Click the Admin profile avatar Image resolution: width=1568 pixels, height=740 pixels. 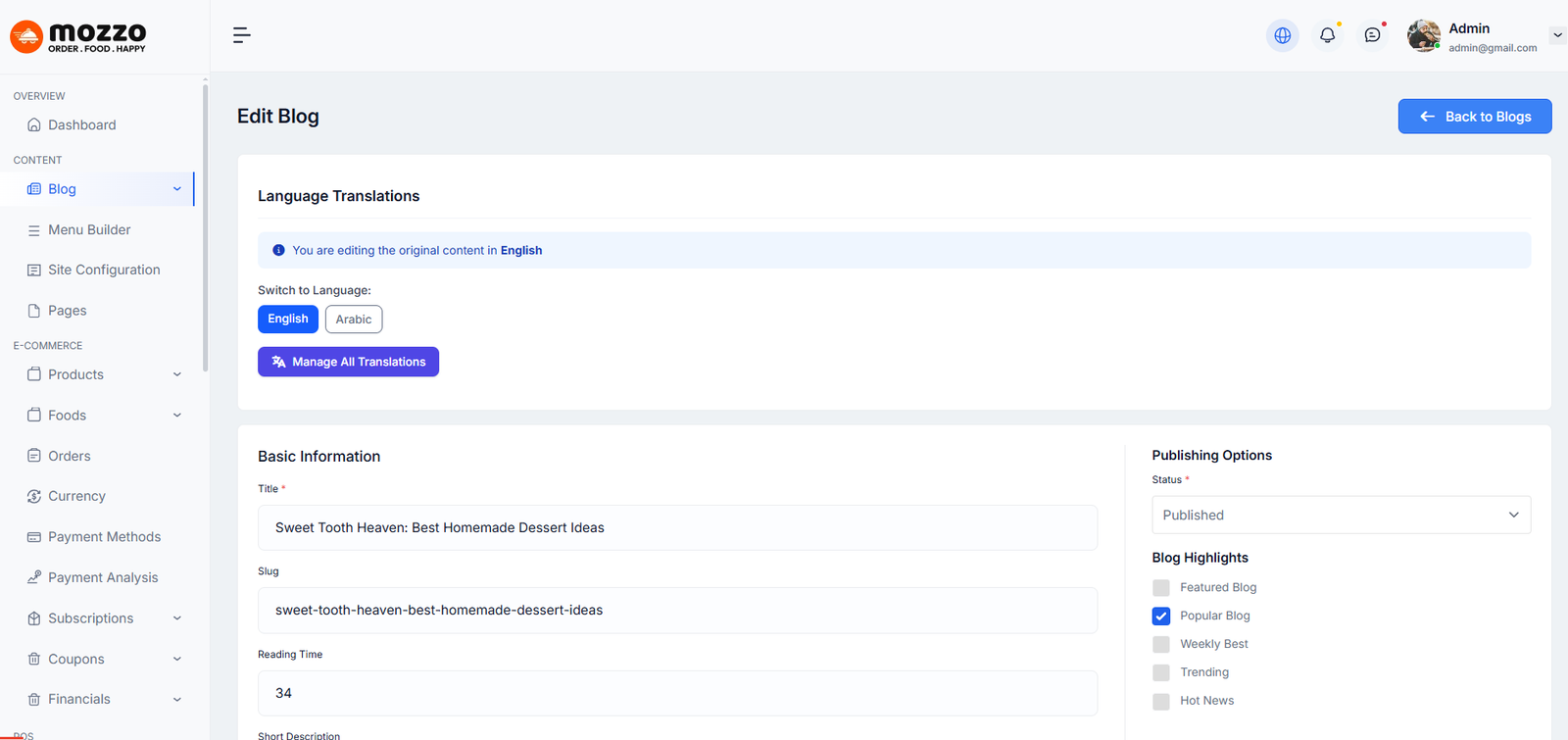click(1423, 36)
